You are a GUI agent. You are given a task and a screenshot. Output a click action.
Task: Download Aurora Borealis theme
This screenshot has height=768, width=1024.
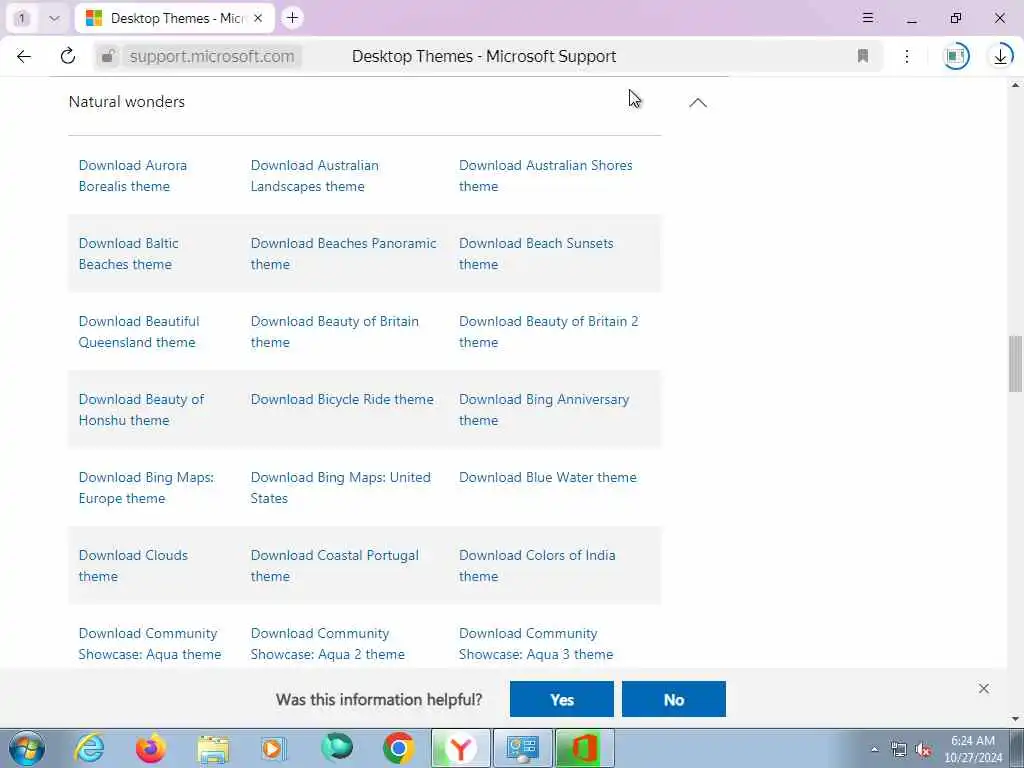[133, 176]
